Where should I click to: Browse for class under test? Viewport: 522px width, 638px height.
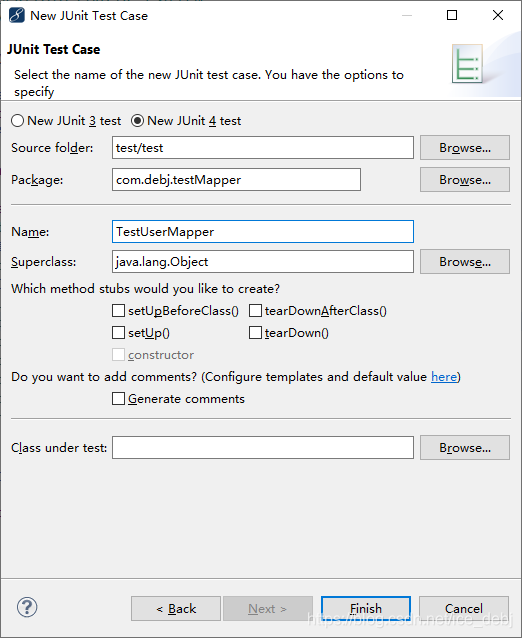[465, 448]
